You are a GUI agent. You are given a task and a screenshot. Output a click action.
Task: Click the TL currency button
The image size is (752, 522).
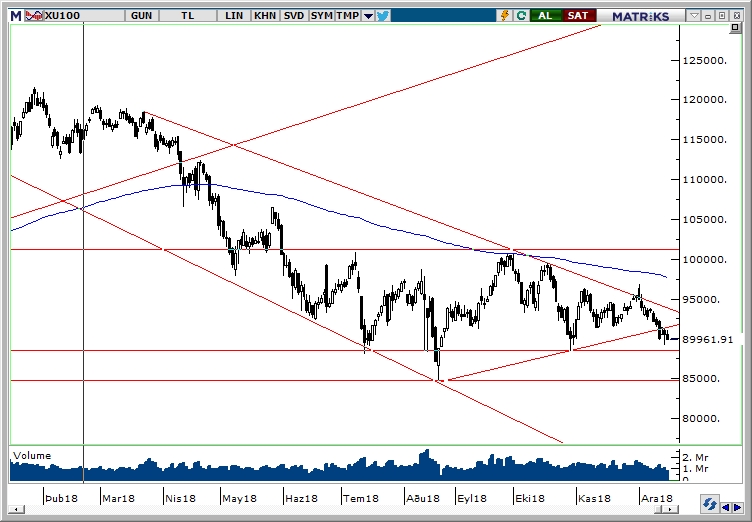(188, 16)
